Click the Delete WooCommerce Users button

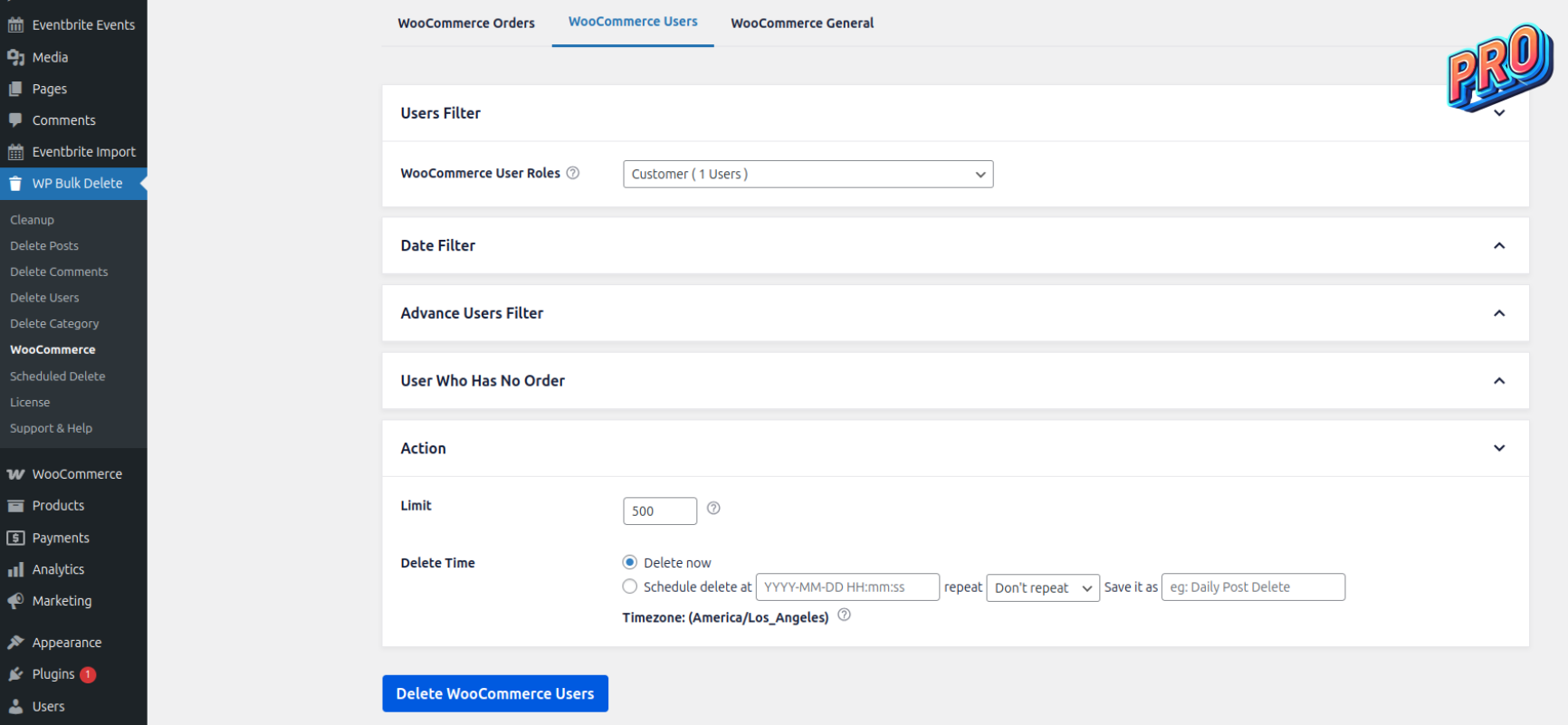pyautogui.click(x=495, y=693)
